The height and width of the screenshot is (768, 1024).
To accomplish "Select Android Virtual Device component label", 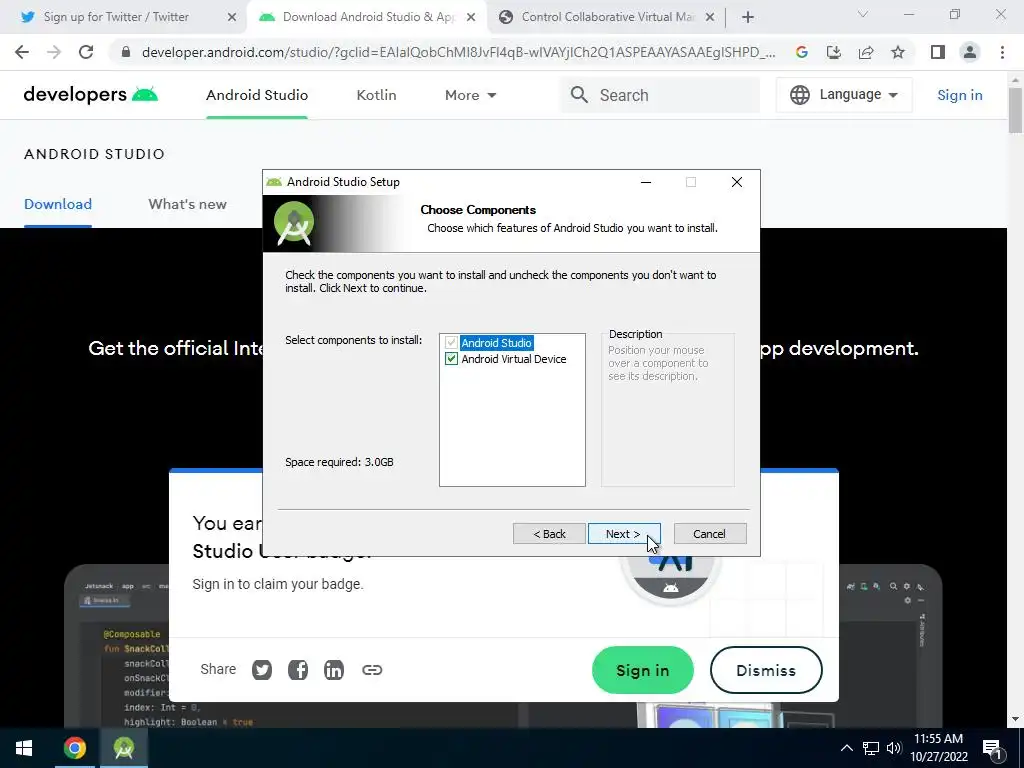I will coord(514,359).
